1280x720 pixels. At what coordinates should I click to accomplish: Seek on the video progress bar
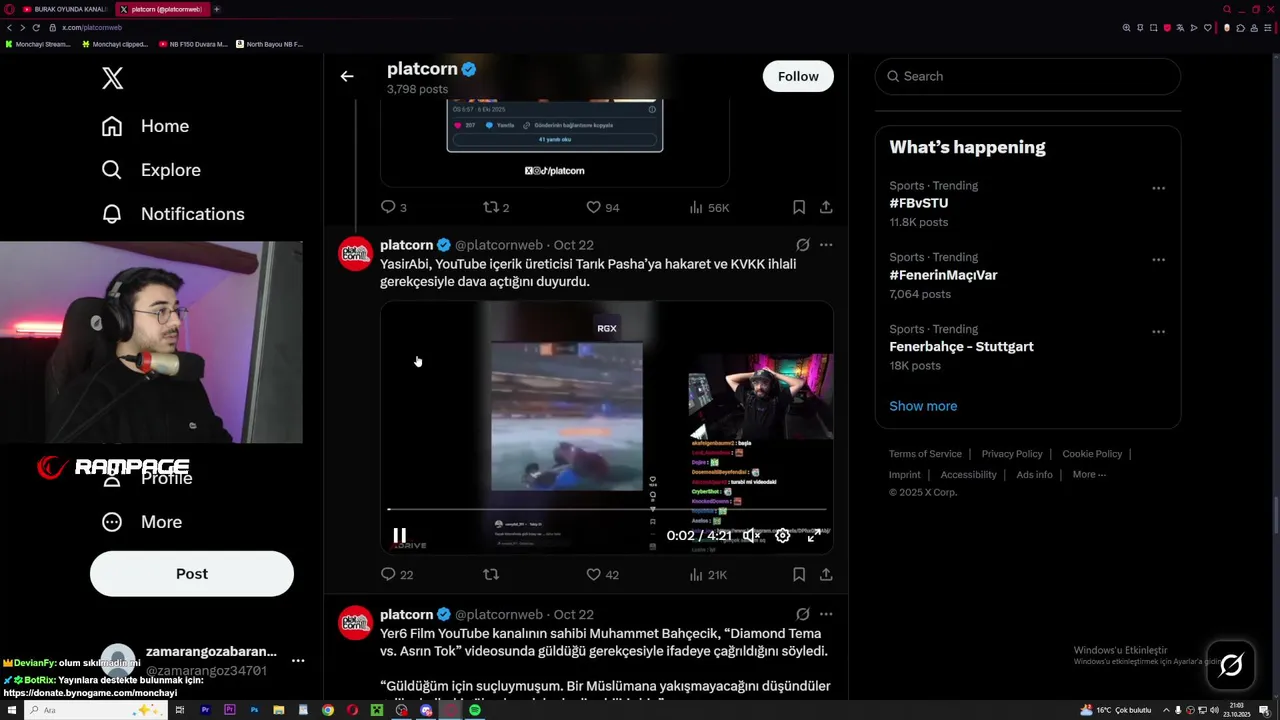coord(607,510)
